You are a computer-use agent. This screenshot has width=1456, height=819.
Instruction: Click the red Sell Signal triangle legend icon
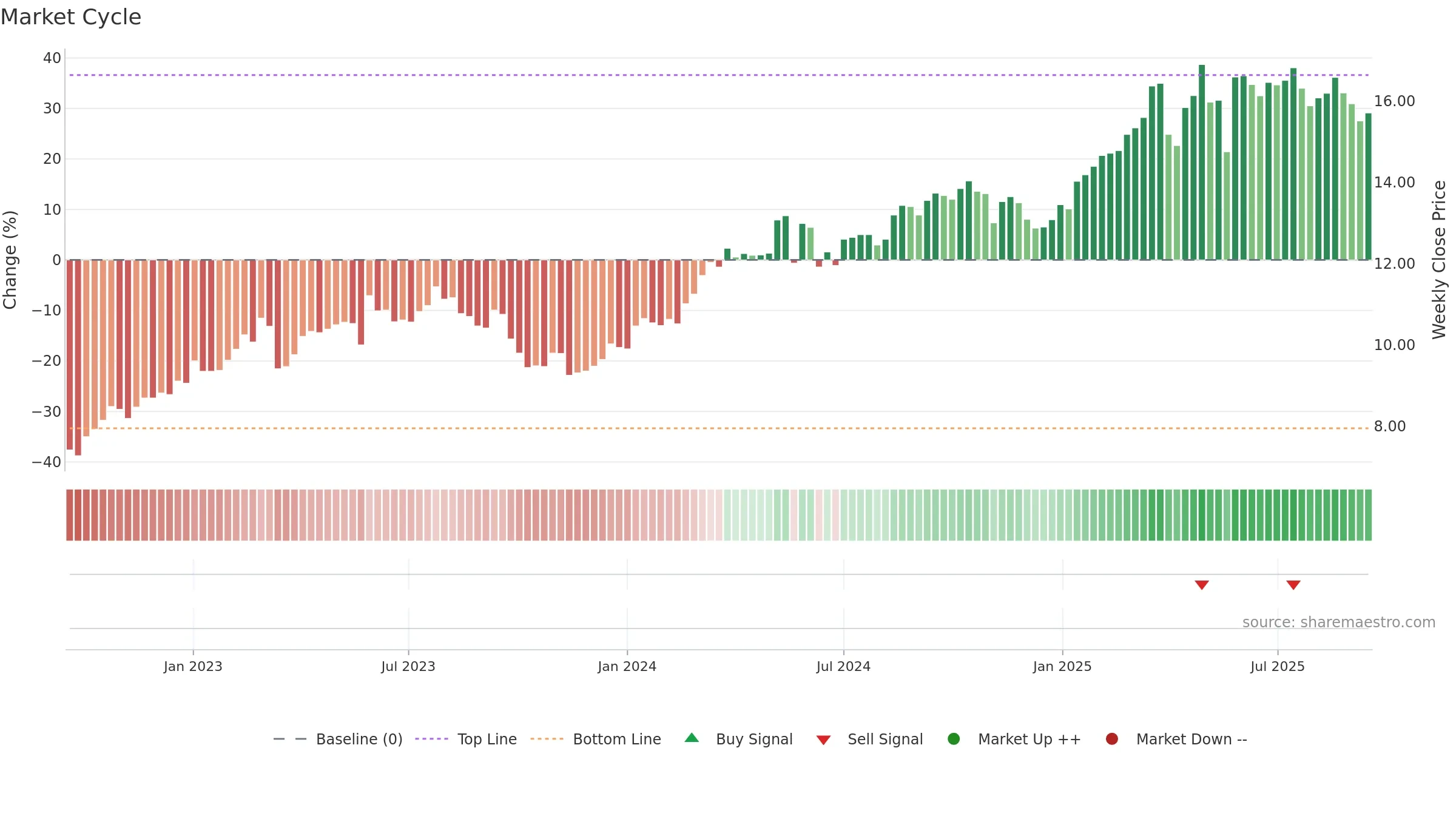(x=823, y=740)
